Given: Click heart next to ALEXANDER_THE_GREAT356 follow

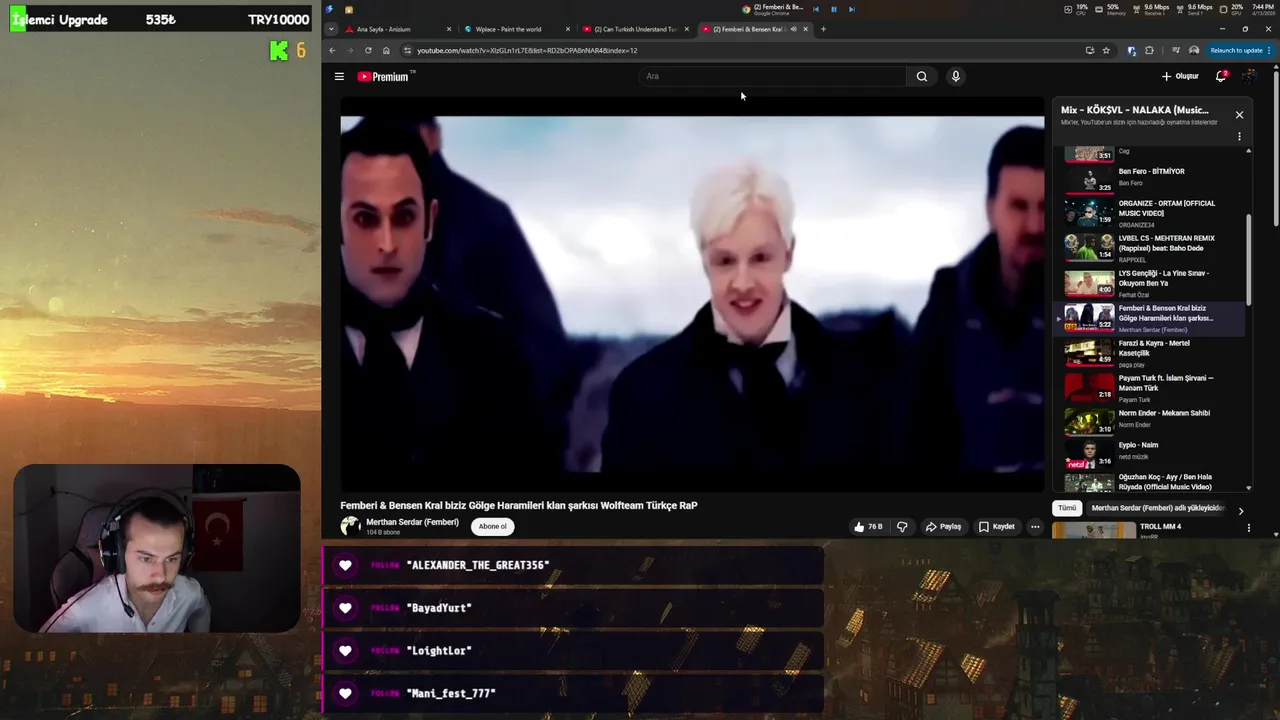Looking at the screenshot, I should (x=345, y=565).
